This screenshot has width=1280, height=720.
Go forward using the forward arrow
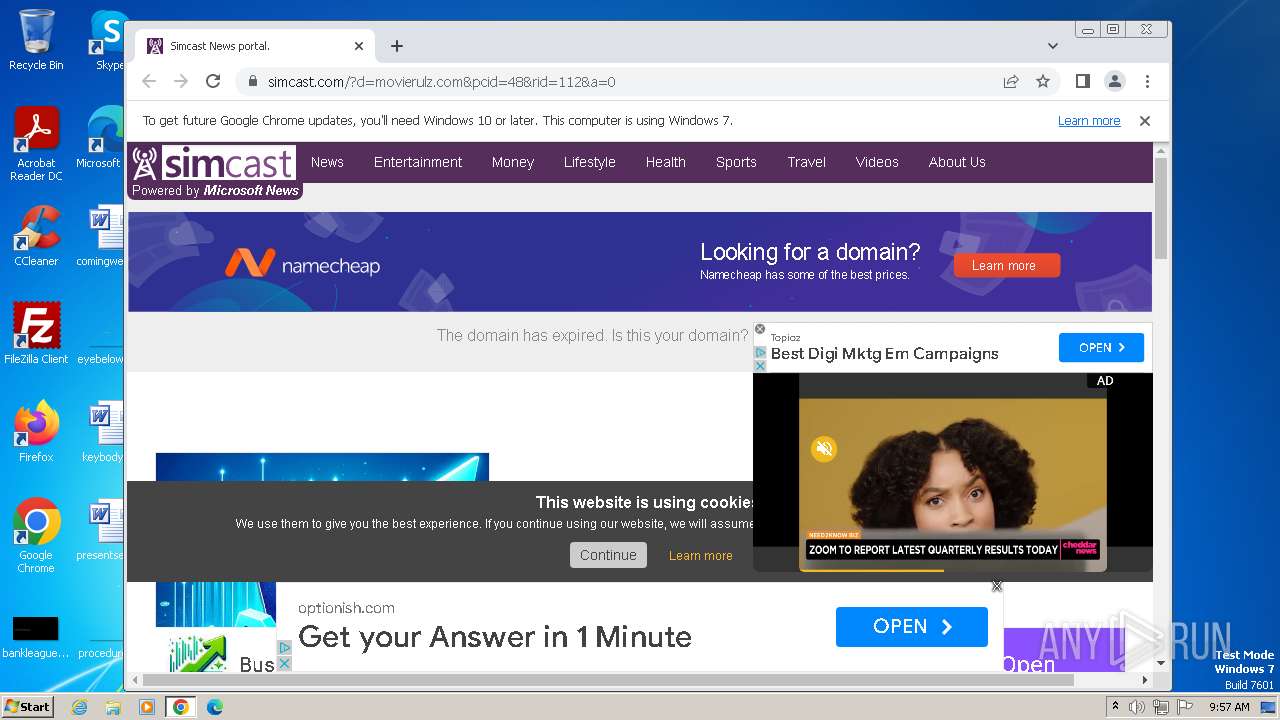(181, 82)
